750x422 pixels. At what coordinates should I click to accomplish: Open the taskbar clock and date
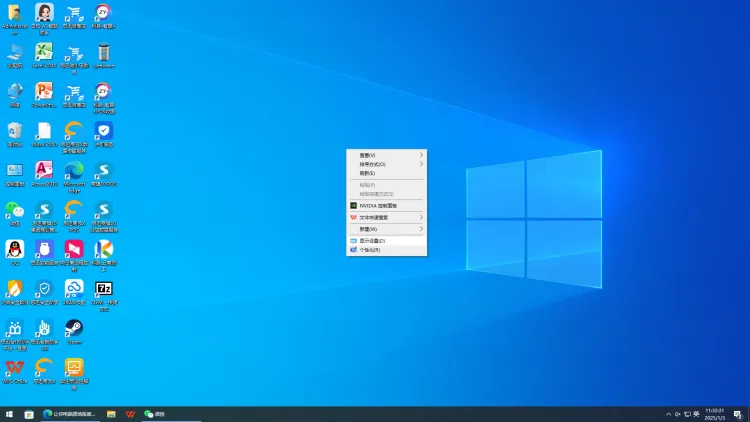pos(715,414)
